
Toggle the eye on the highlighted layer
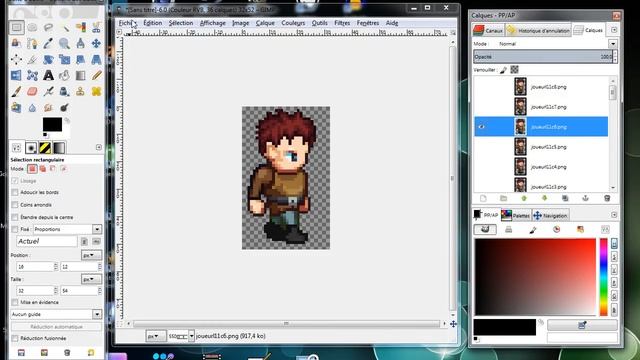(482, 127)
